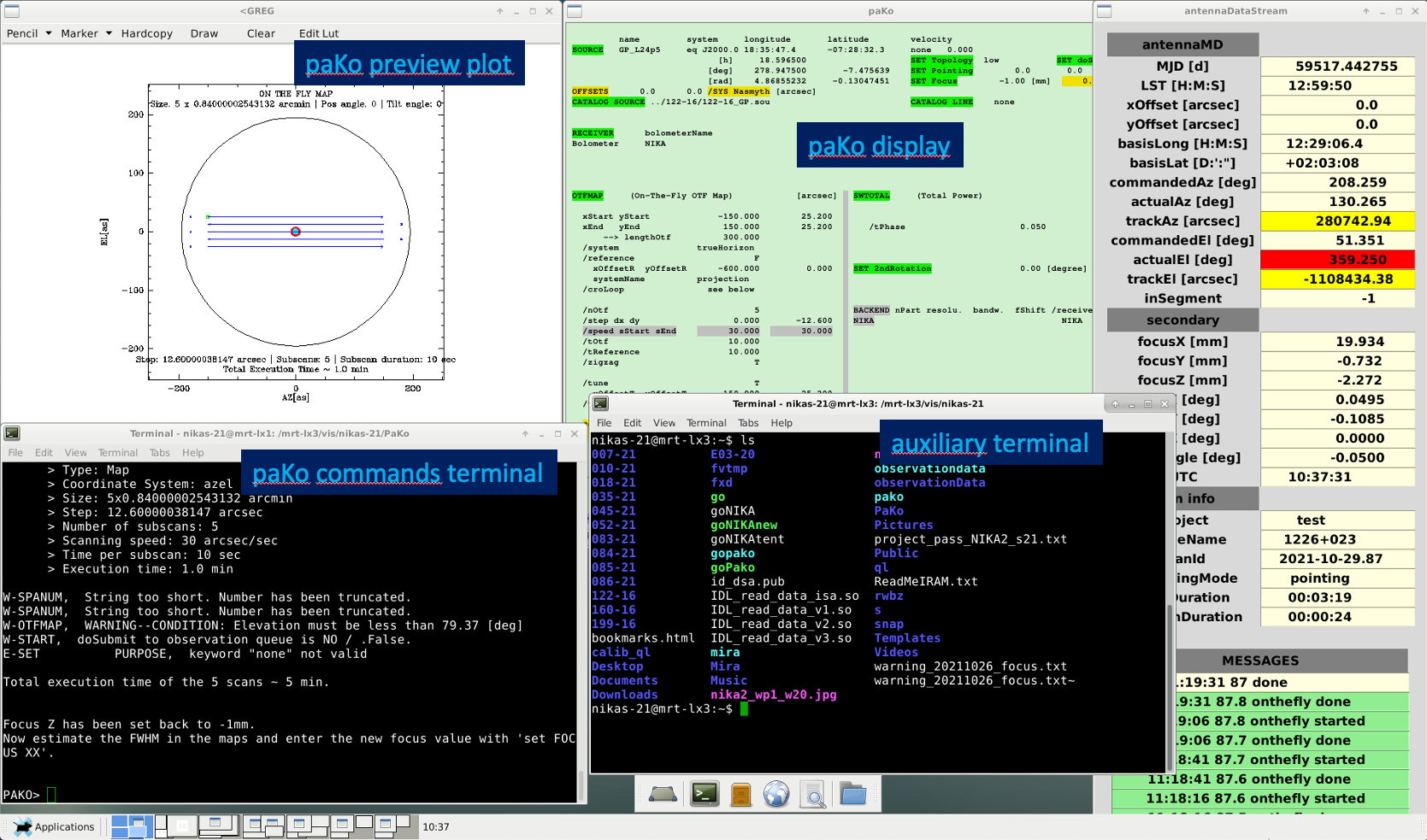Image resolution: width=1427 pixels, height=840 pixels.
Task: Click the application finder magnifier icon
Action: tap(813, 795)
